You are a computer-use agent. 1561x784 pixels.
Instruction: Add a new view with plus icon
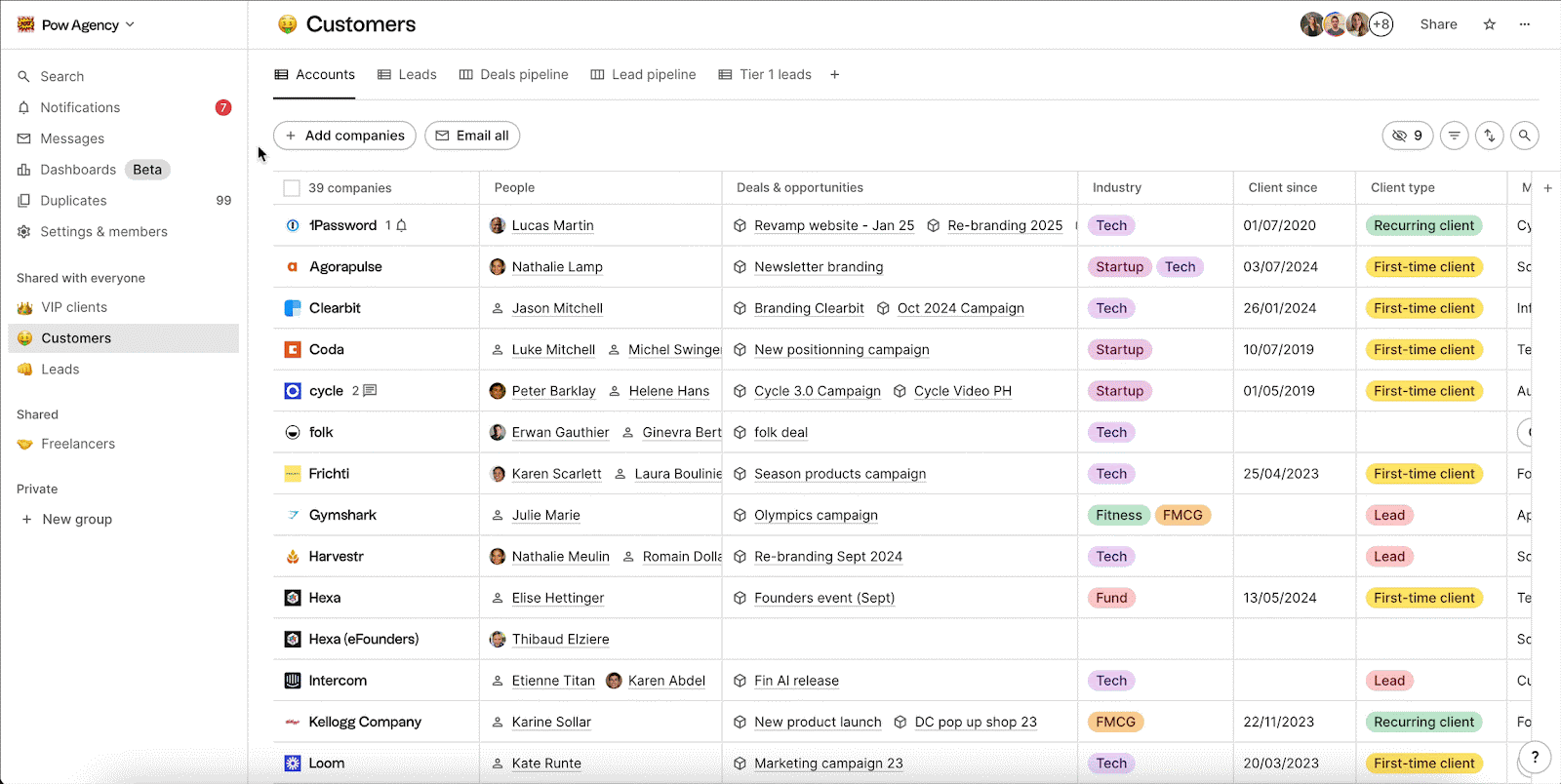click(x=834, y=74)
